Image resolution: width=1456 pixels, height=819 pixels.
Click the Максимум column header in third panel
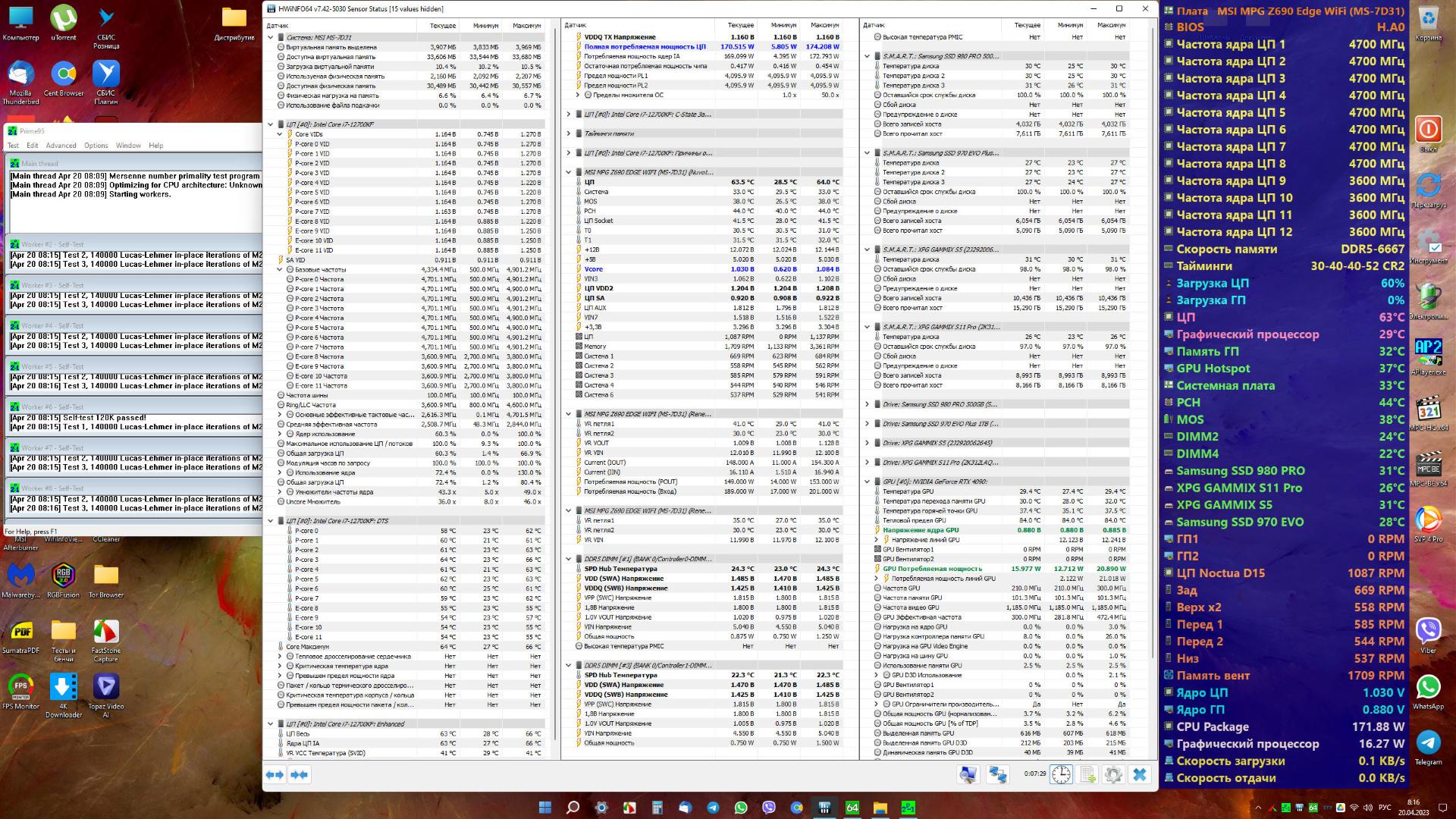1112,26
